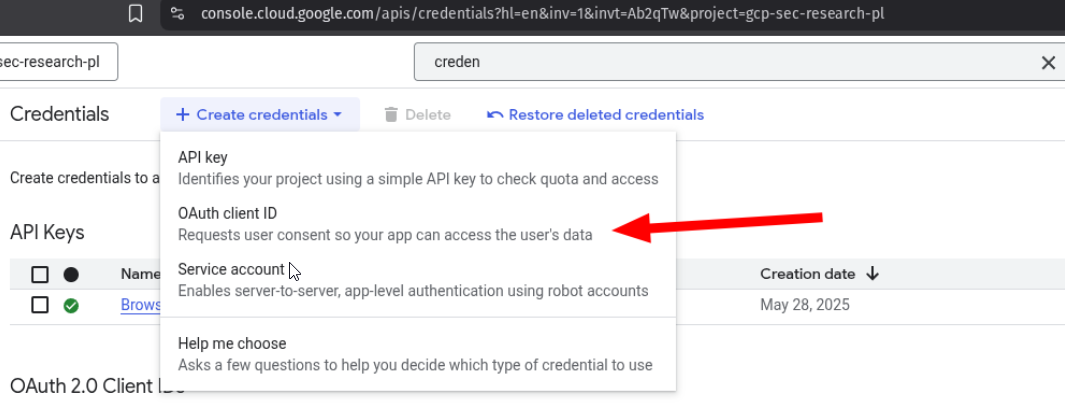Open the sec-research-pl project selector
Viewport: 1065px width, 406px height.
58,62
